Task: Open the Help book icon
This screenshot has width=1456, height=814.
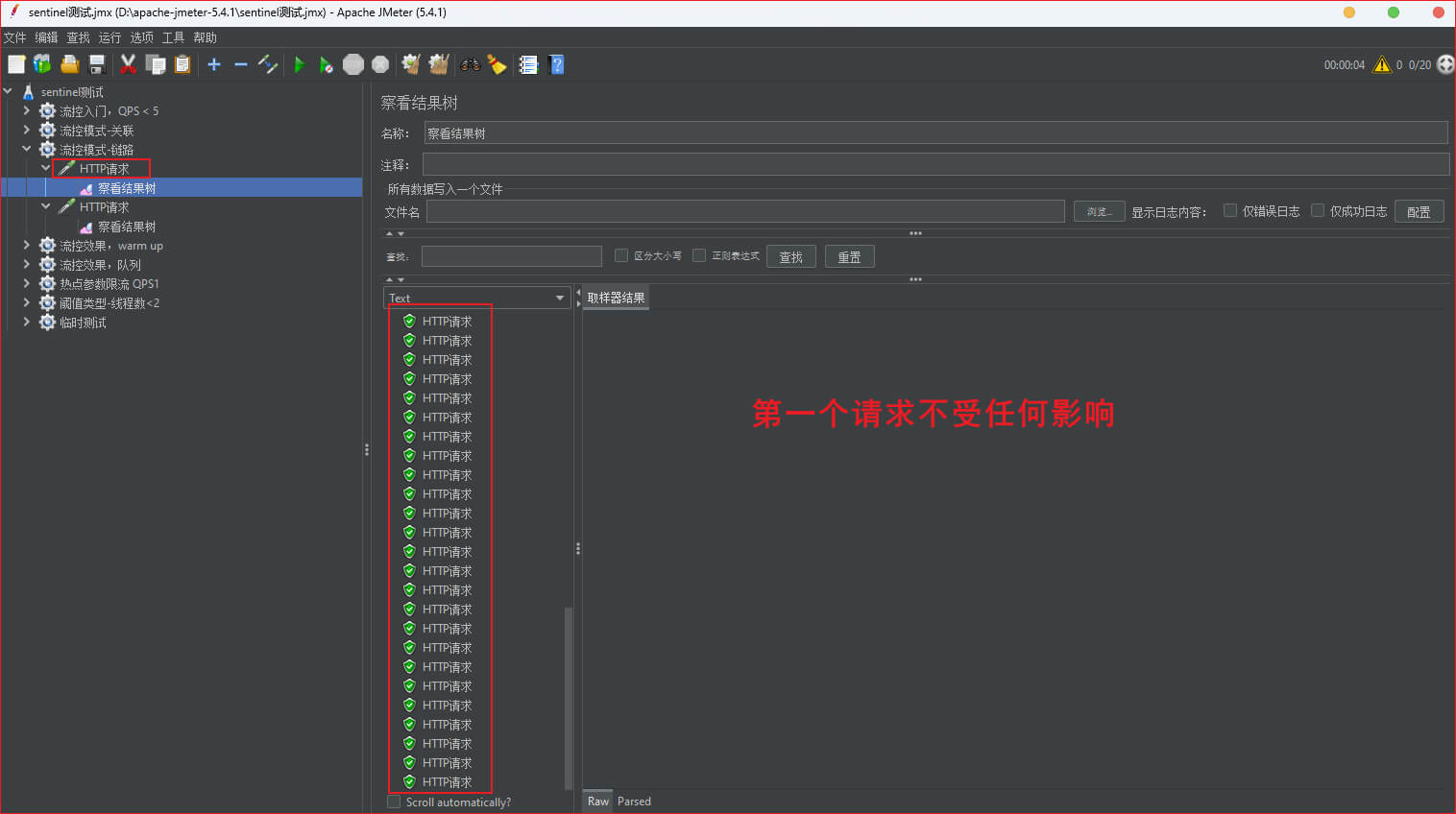Action: 556,64
